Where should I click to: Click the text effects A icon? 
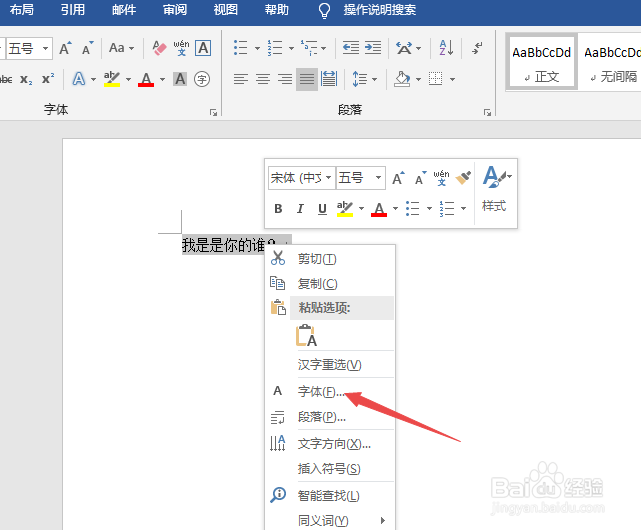coord(79,79)
